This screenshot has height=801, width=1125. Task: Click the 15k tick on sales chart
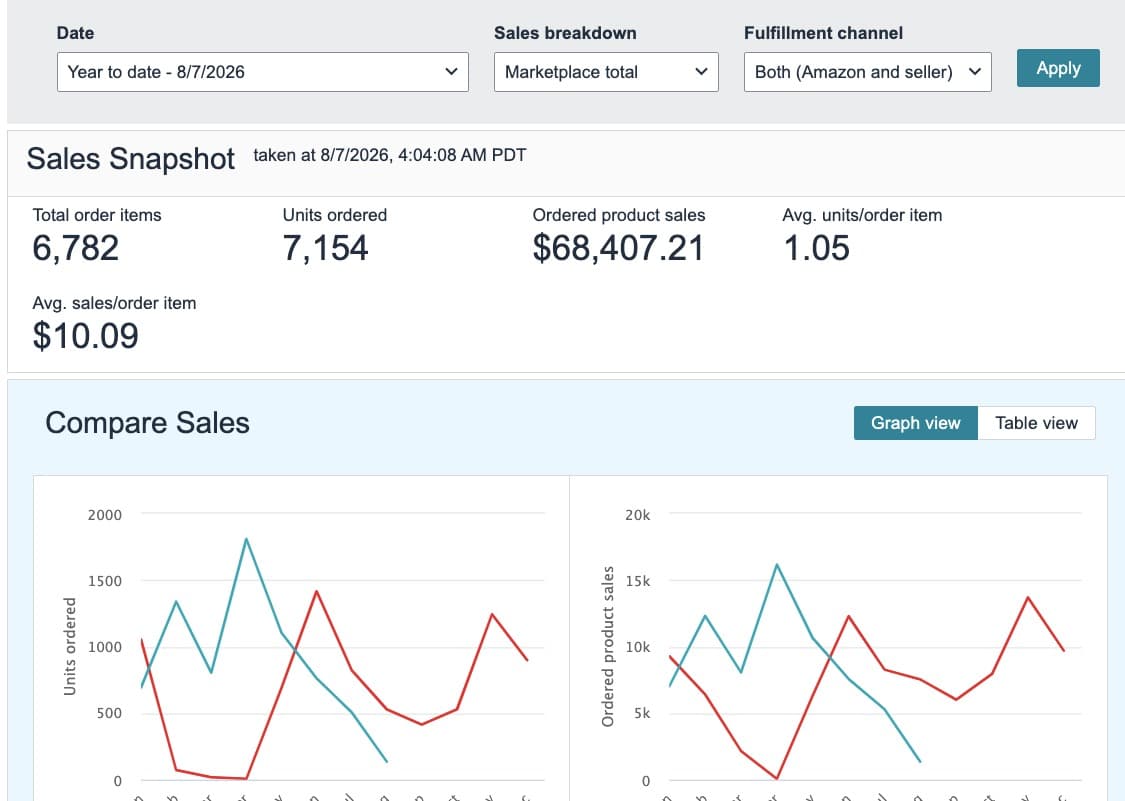pos(638,581)
